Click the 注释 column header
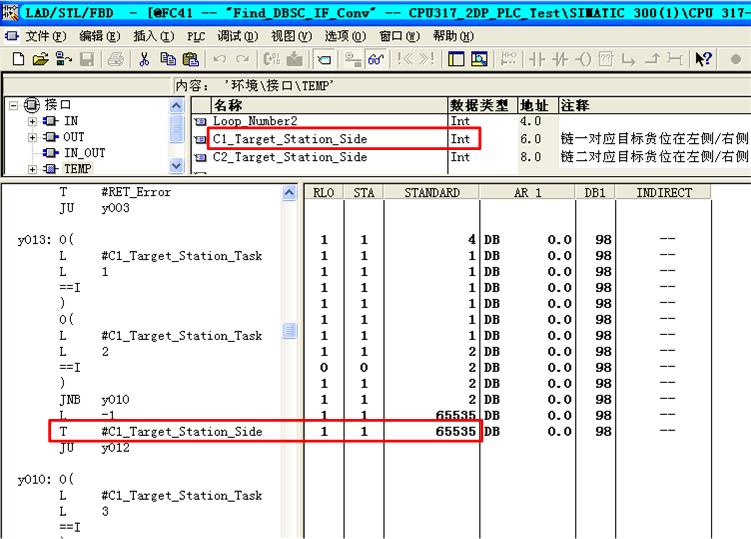Screen dimensions: 751x539 [x=655, y=105]
